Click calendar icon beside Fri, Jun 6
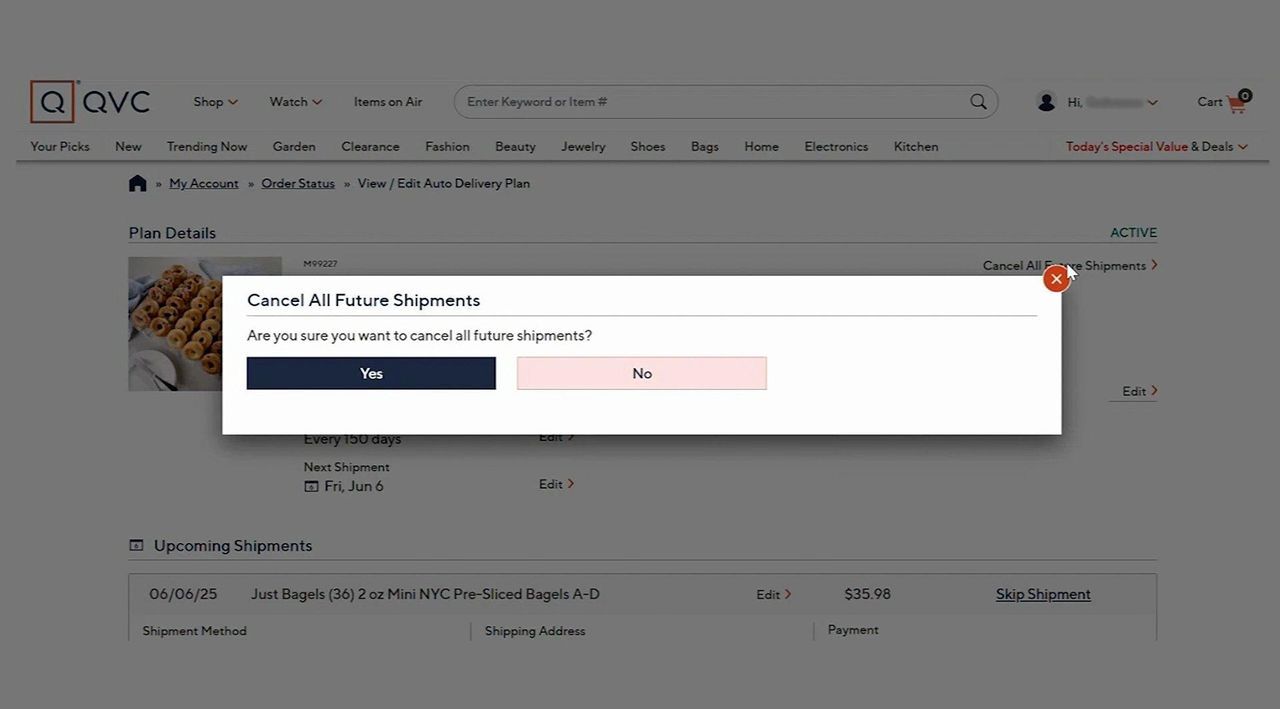Viewport: 1280px width, 709px height. [311, 486]
